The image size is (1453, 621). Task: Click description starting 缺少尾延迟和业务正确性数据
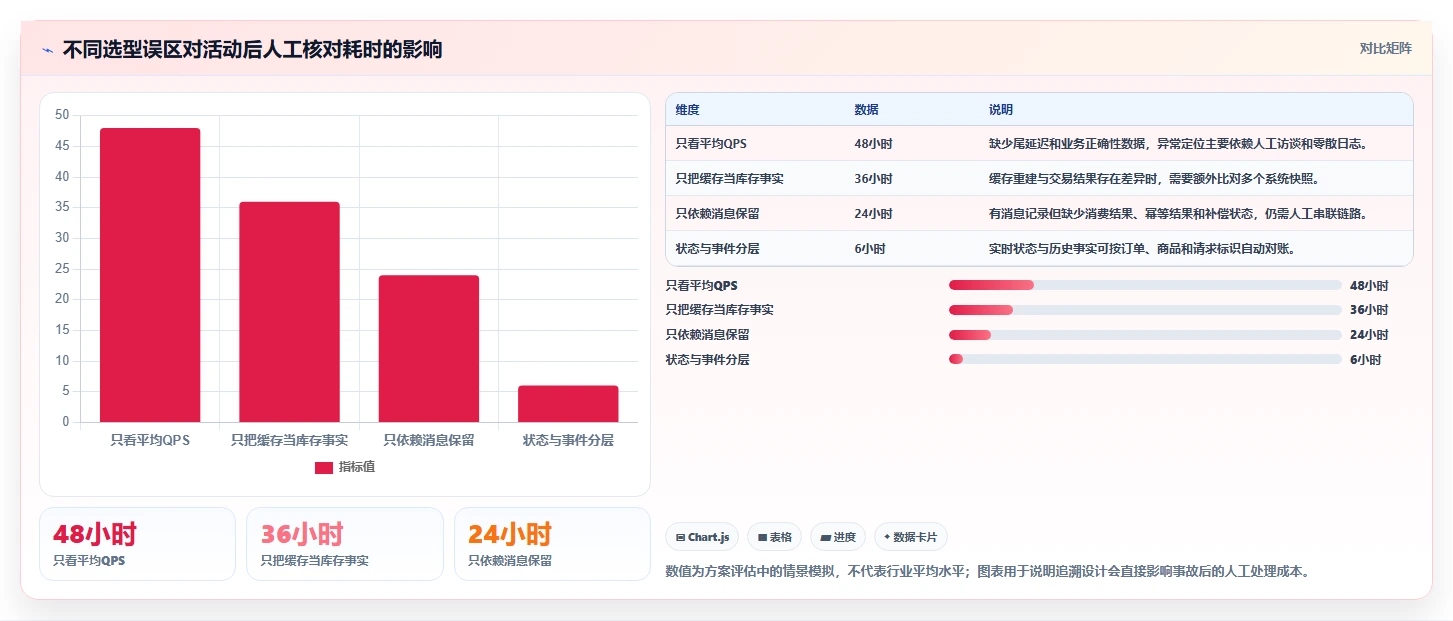[1178, 144]
